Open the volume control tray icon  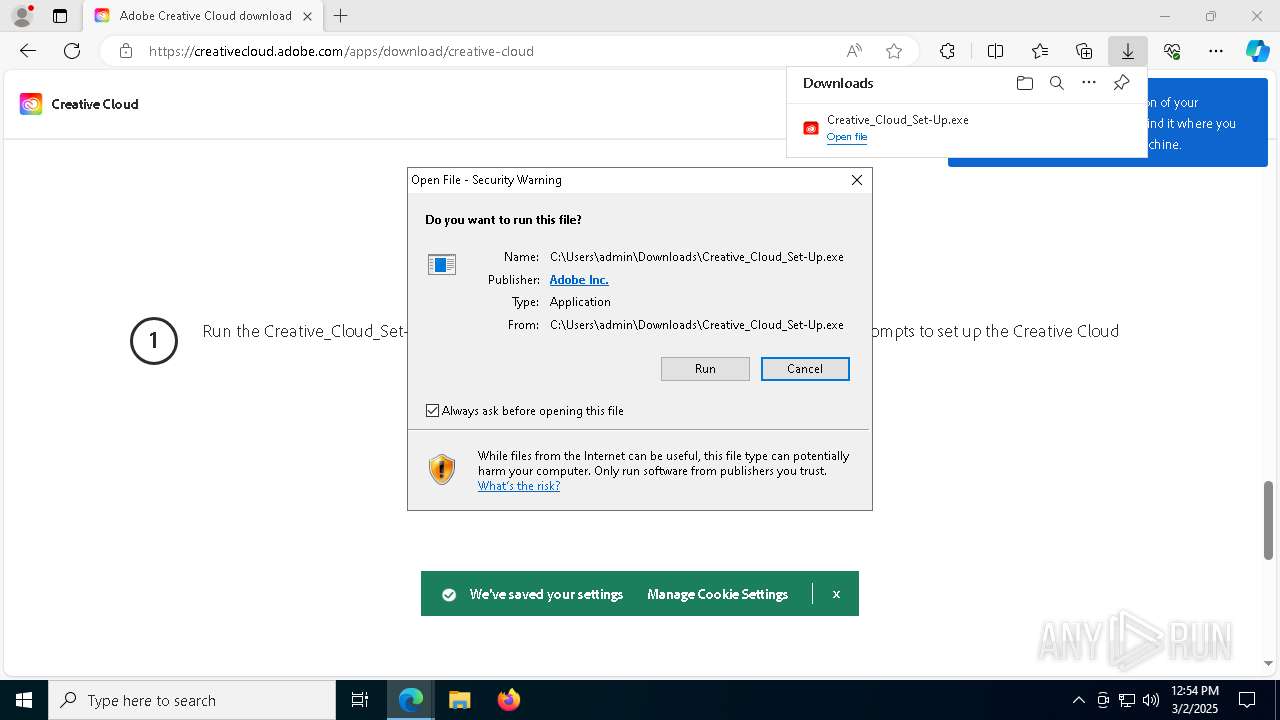(x=1150, y=700)
